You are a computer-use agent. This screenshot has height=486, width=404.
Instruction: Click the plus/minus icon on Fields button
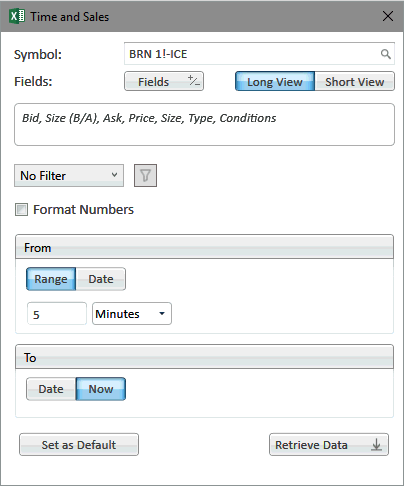(x=194, y=81)
